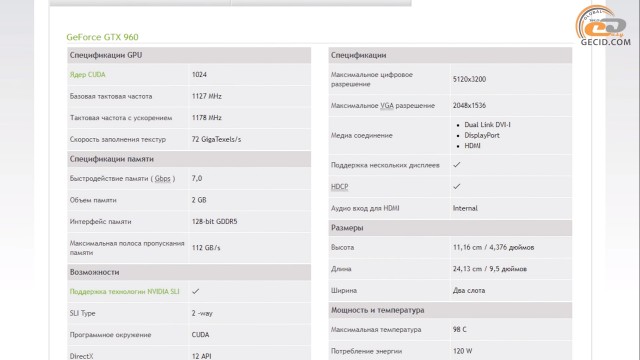Click the '5120x3200' resolution value
The height and width of the screenshot is (360, 640).
coord(469,79)
